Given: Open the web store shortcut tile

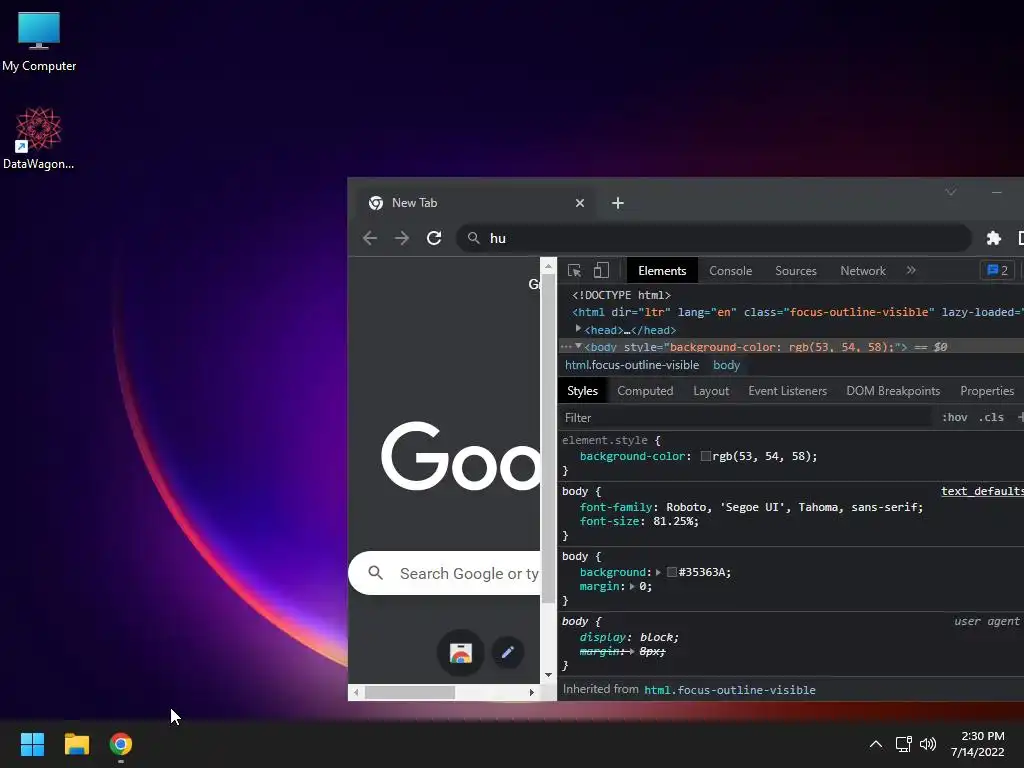Looking at the screenshot, I should 460,652.
